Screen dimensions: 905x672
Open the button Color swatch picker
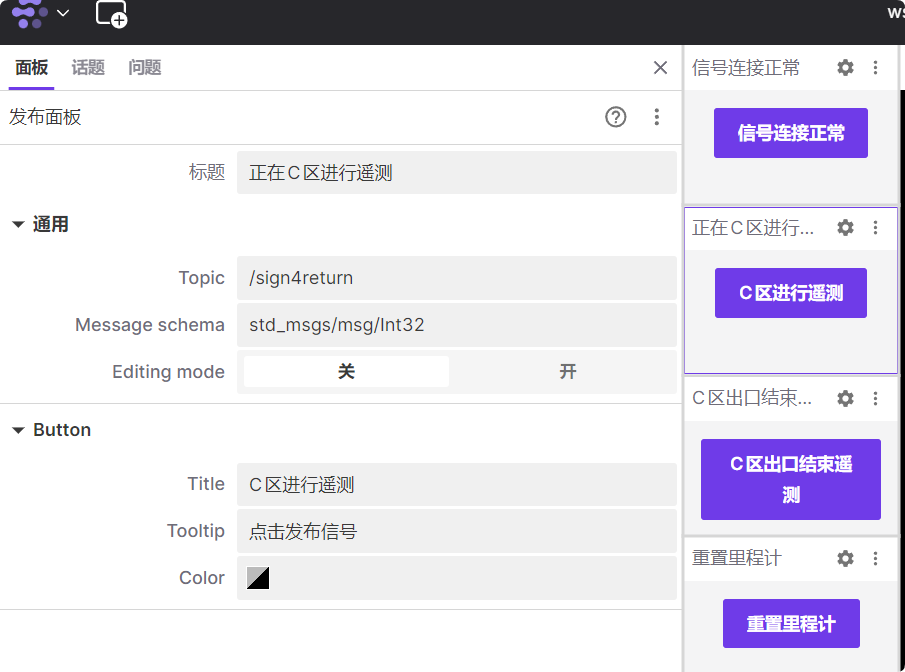(x=258, y=578)
